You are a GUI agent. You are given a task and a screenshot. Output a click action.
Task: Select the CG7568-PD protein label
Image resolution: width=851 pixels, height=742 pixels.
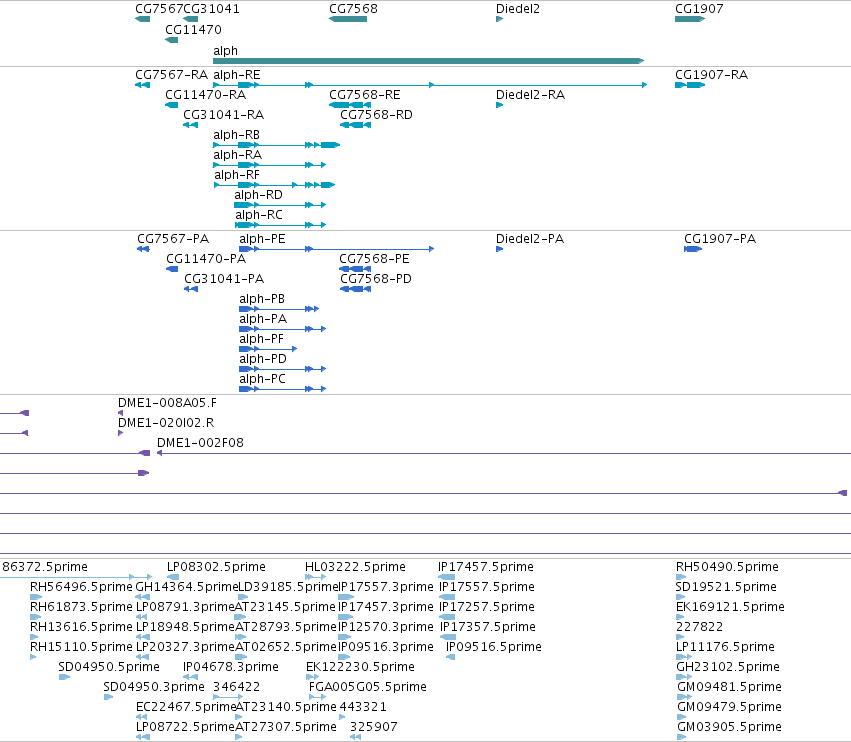point(376,278)
